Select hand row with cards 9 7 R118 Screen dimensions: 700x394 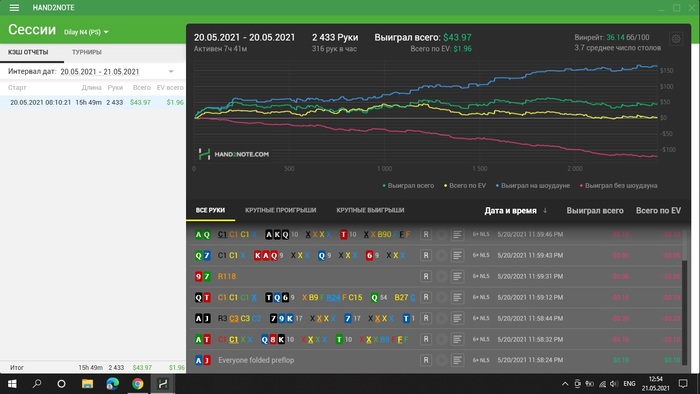435,276
